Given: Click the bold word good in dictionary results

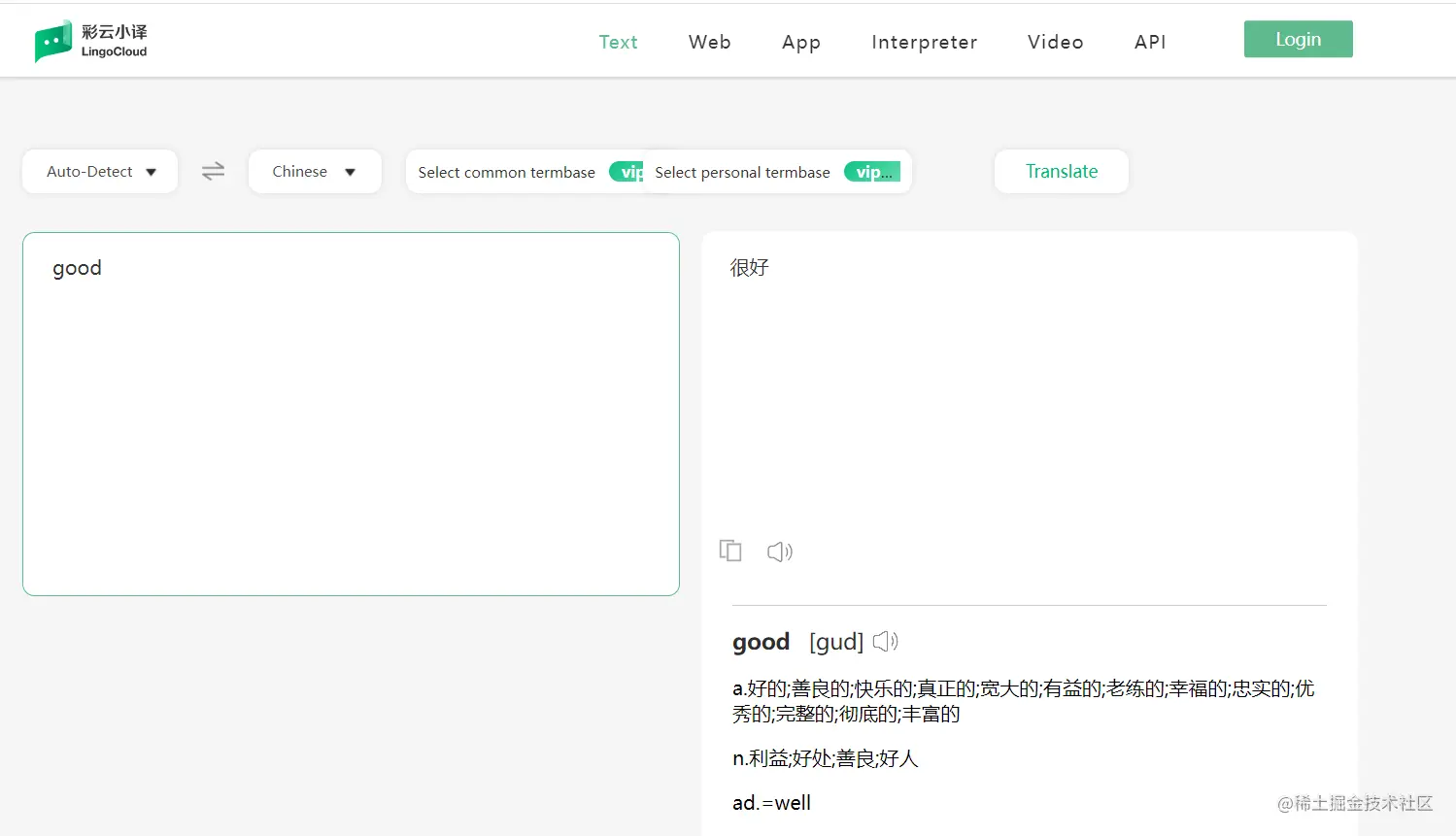Looking at the screenshot, I should [762, 641].
